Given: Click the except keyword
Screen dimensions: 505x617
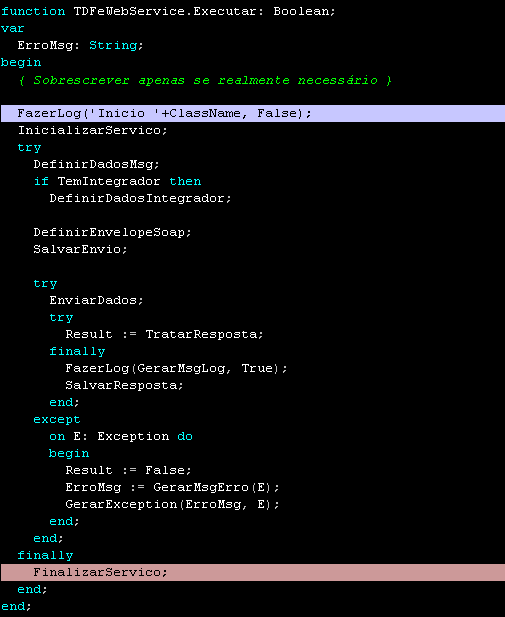Looking at the screenshot, I should pos(57,419).
